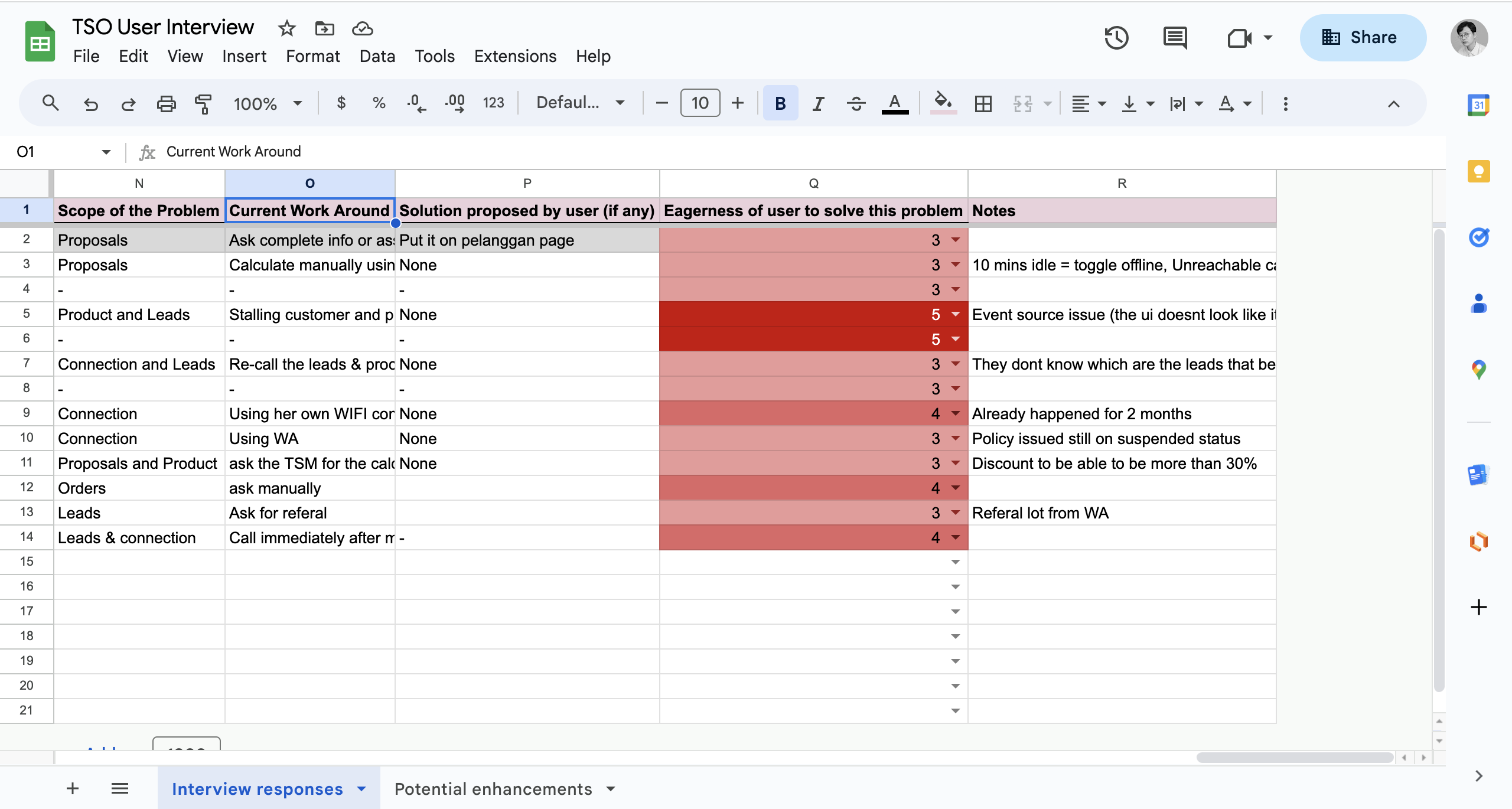Open Google Calendar side panel
The height and width of the screenshot is (809, 1512).
pos(1478,105)
